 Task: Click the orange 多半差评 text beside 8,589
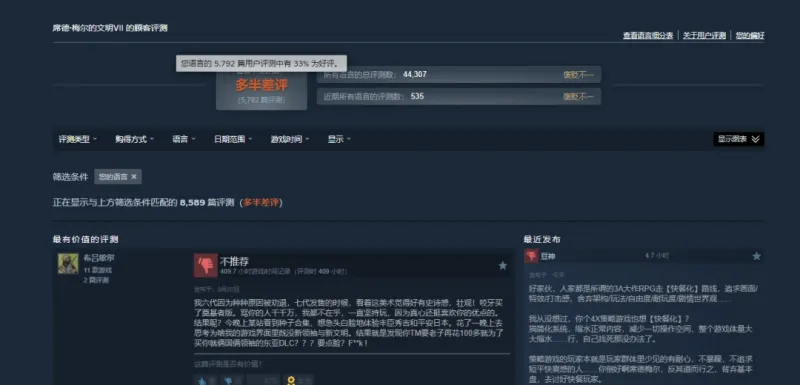(x=261, y=202)
